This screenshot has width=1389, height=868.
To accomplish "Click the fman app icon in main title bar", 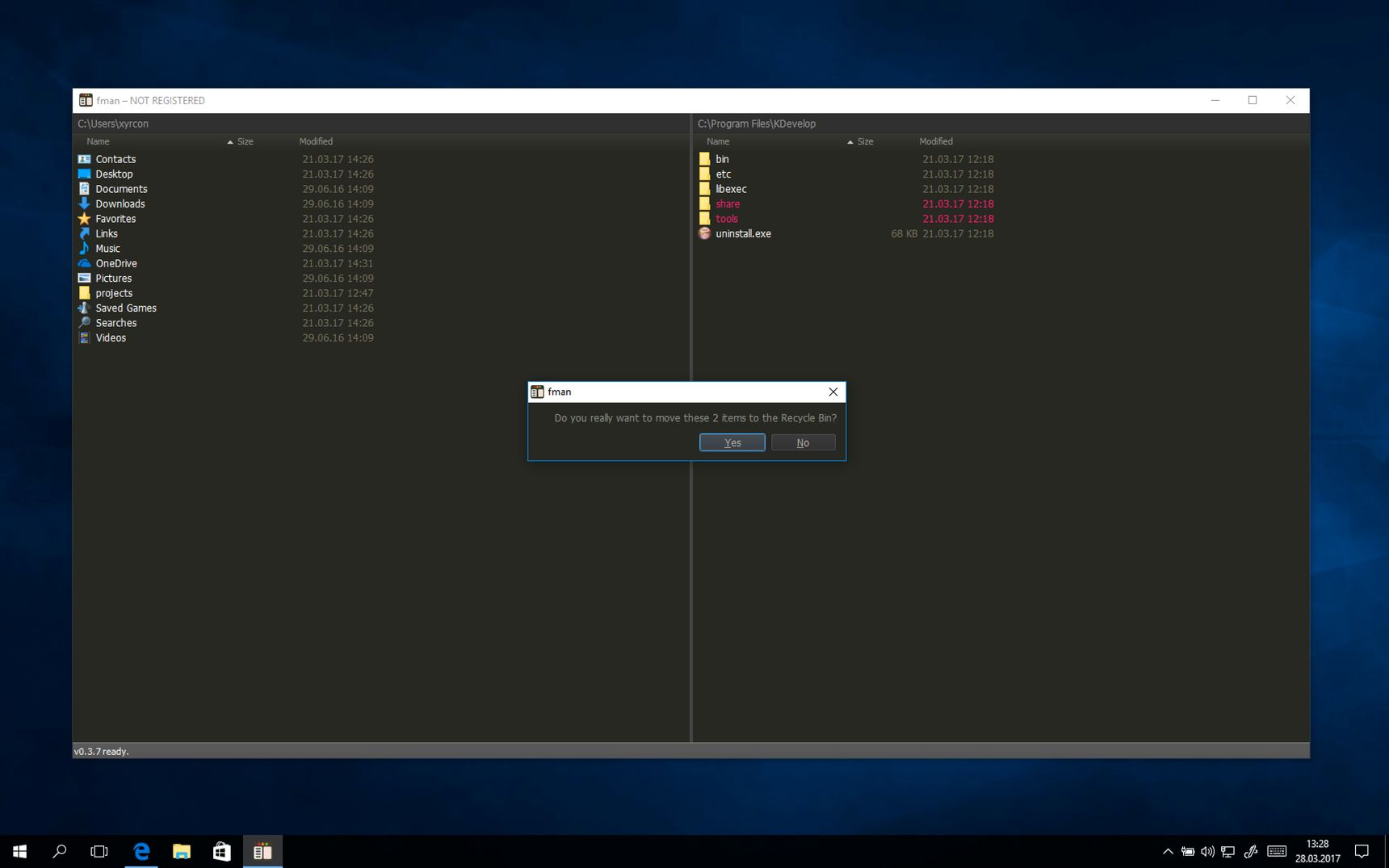I will pyautogui.click(x=86, y=100).
